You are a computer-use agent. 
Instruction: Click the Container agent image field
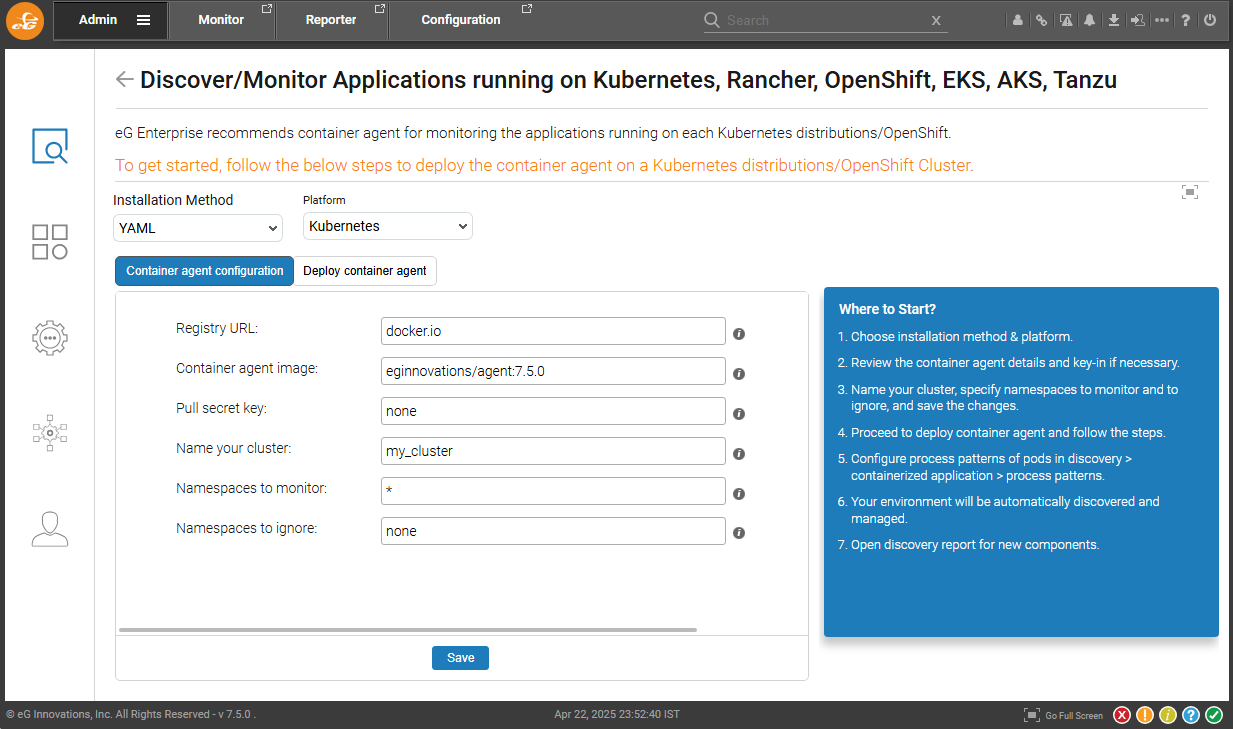(554, 371)
